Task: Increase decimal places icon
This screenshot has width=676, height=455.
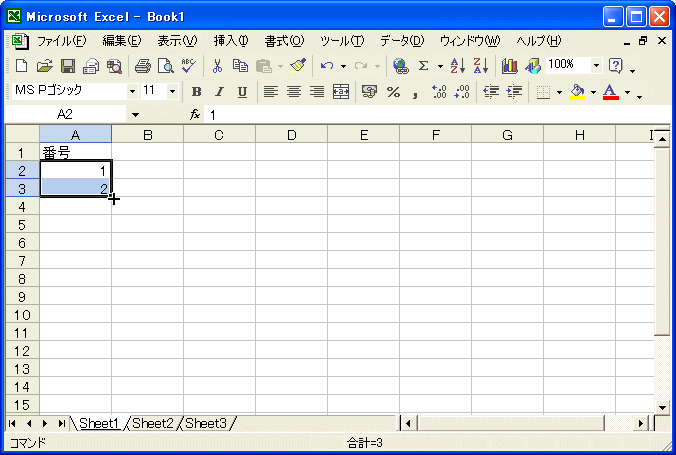Action: [x=439, y=91]
